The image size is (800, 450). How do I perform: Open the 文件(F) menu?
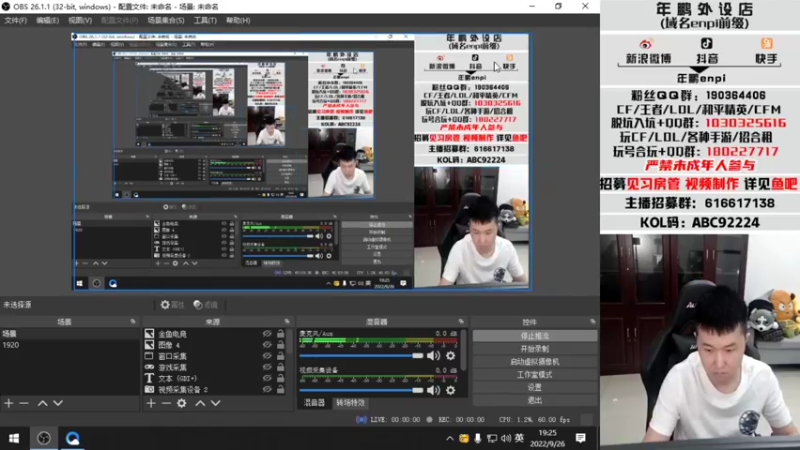coord(15,20)
